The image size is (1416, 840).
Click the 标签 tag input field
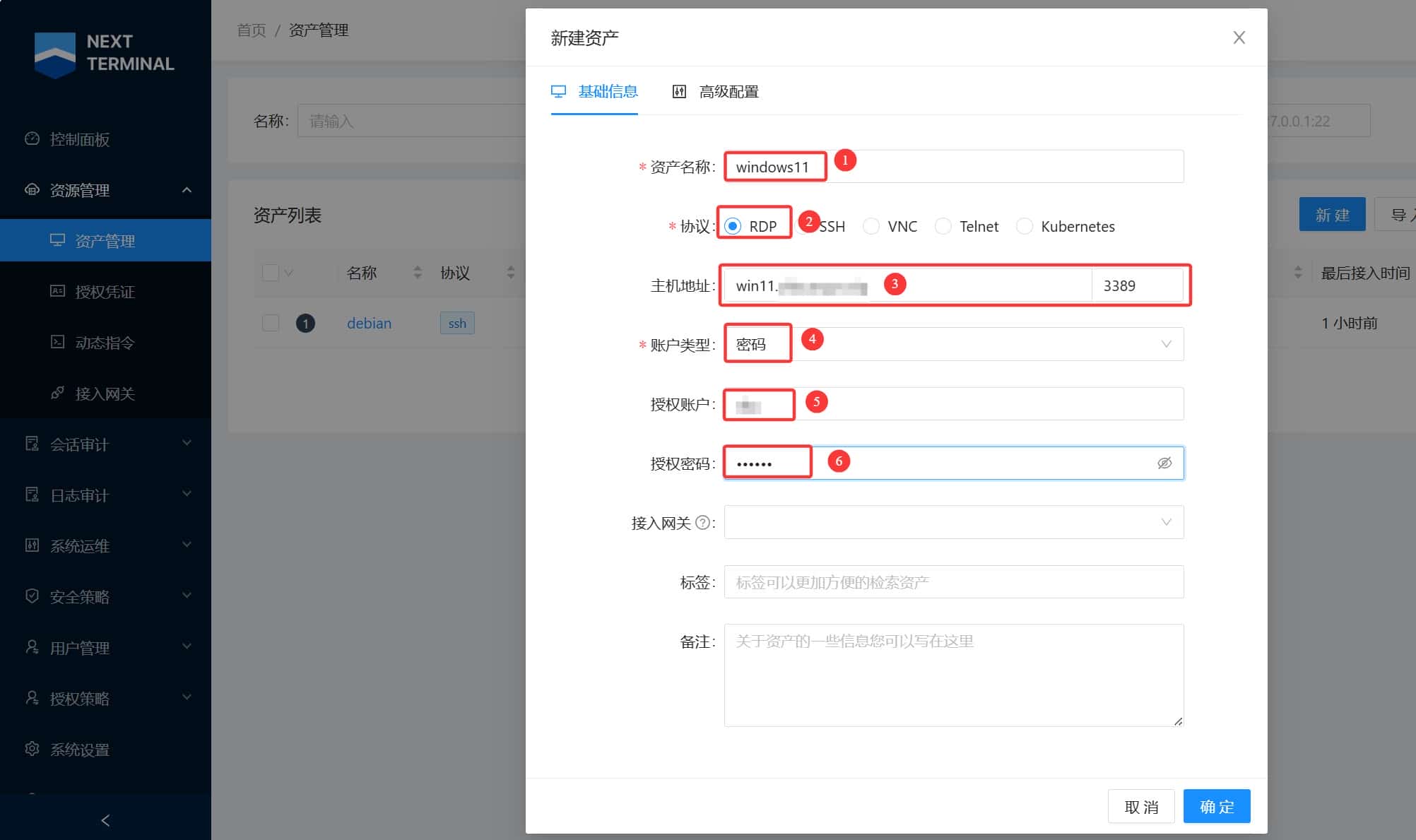click(953, 582)
